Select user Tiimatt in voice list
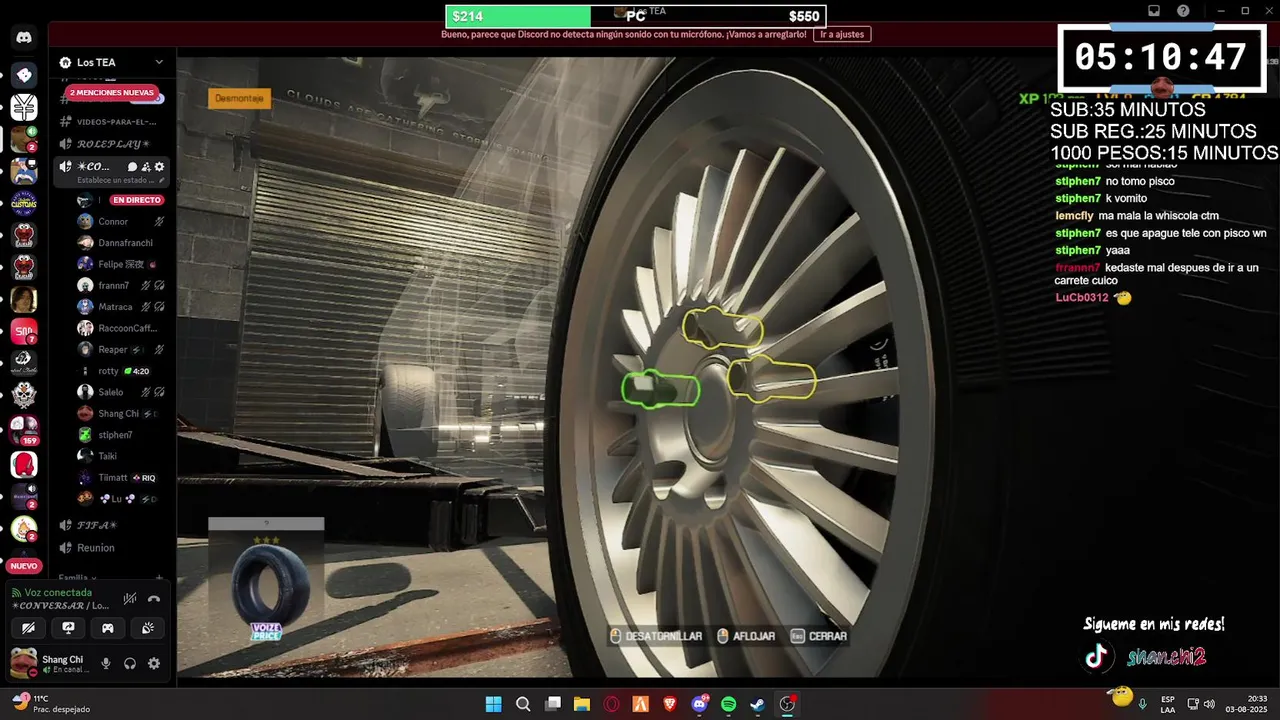Image resolution: width=1280 pixels, height=720 pixels. coord(120,478)
